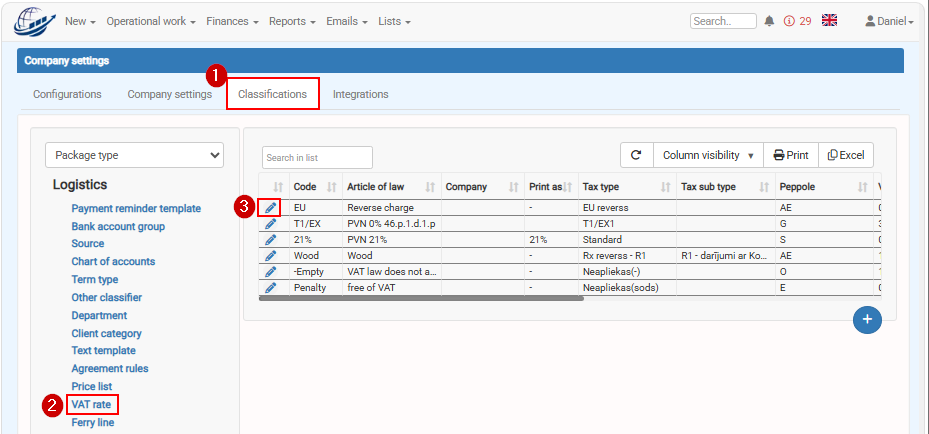Open the Price list classifier

click(92, 386)
